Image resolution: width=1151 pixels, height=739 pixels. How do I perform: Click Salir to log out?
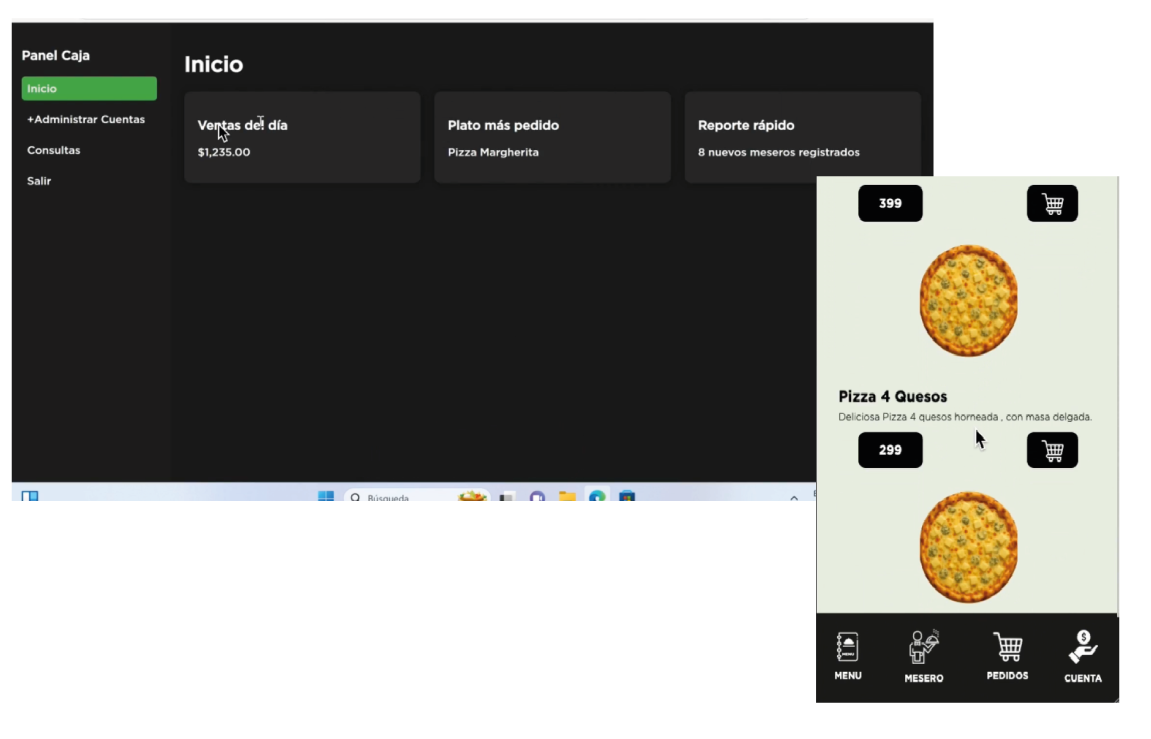[x=39, y=181]
